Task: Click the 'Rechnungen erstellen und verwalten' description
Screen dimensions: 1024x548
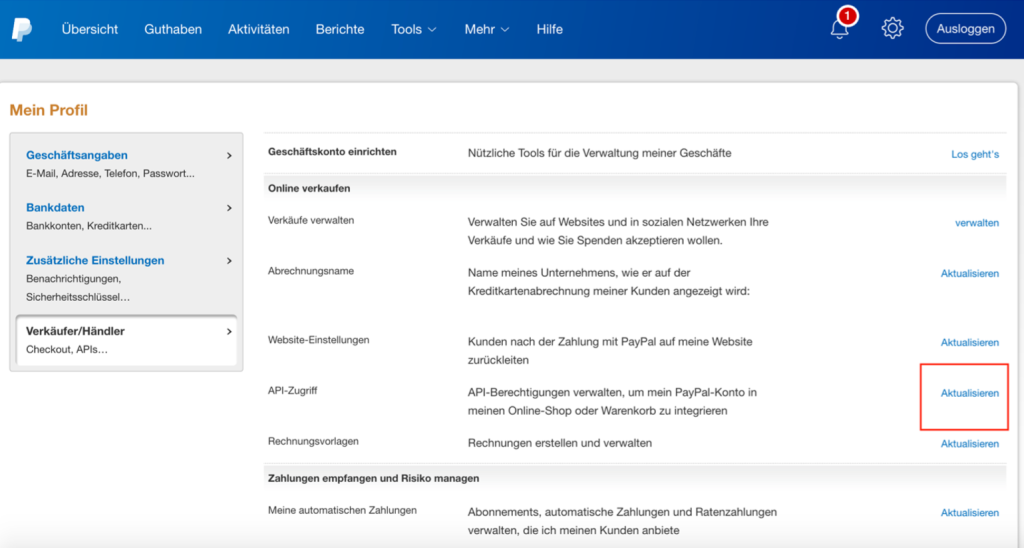Action: 560,443
